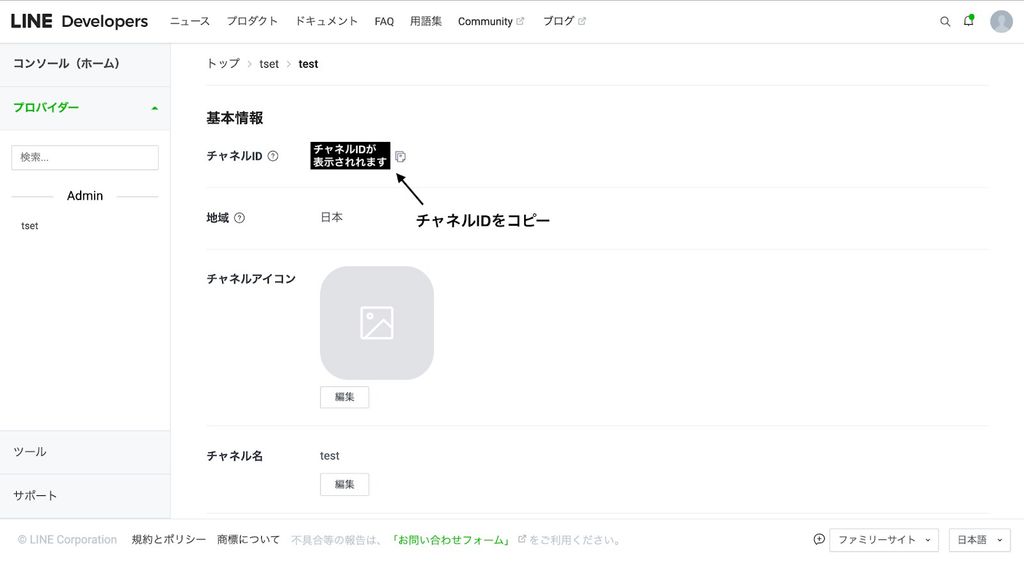
Task: Open the ブログ external link
Action: coord(564,21)
